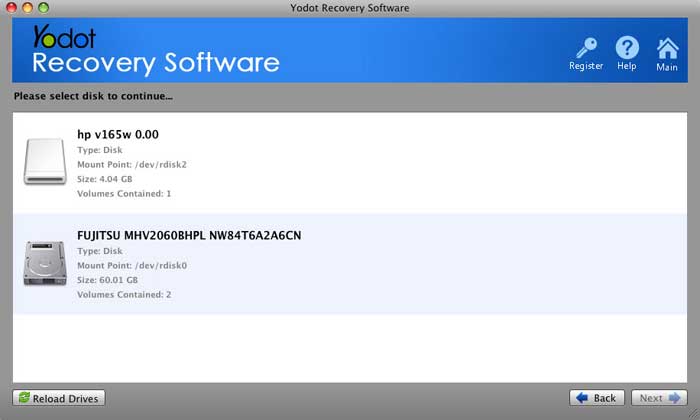Click the green refresh icon on Reload Drives
The width and height of the screenshot is (700, 420).
coord(24,398)
